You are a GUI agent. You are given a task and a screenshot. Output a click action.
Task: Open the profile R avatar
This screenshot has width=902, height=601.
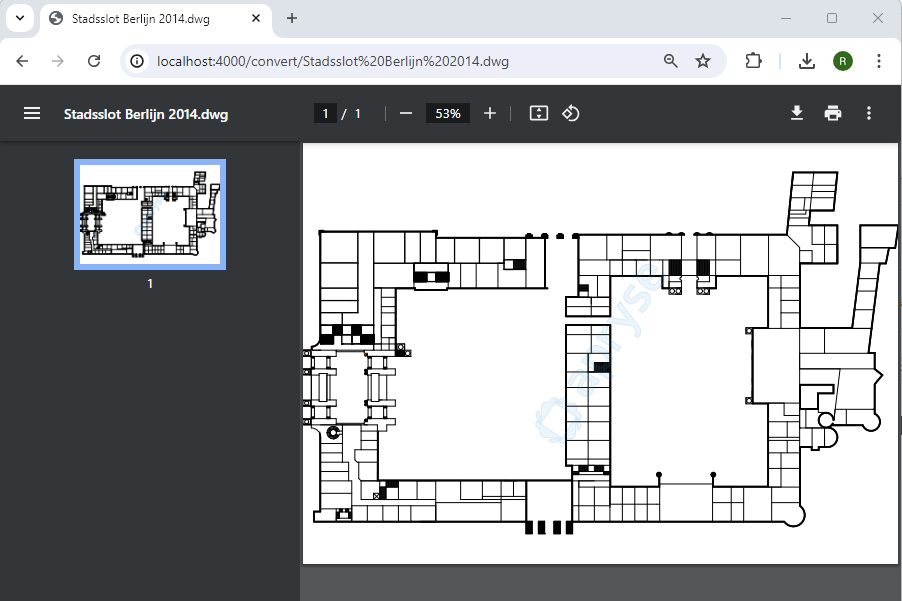point(843,61)
